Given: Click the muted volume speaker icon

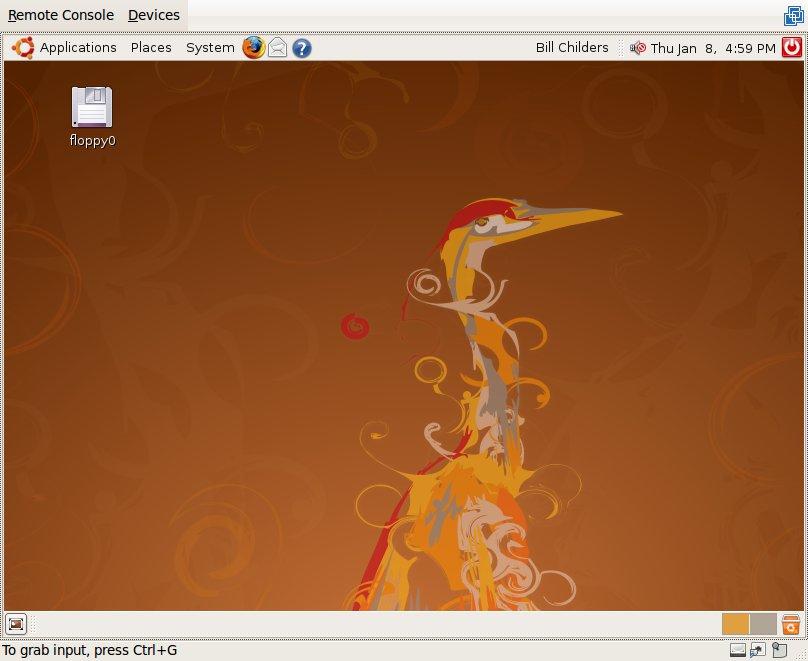Looking at the screenshot, I should (638, 47).
